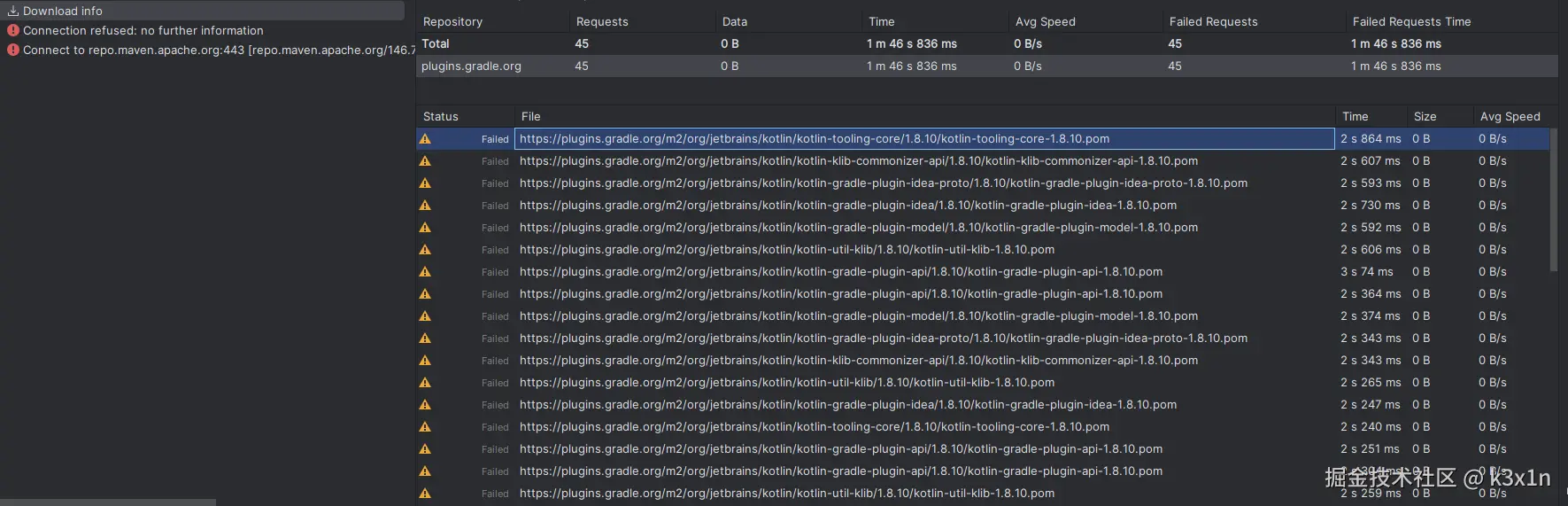Select kotlin-gradle-plugin-api pom URL with 2 s 251 ms
The width and height of the screenshot is (1568, 506).
pyautogui.click(x=841, y=449)
